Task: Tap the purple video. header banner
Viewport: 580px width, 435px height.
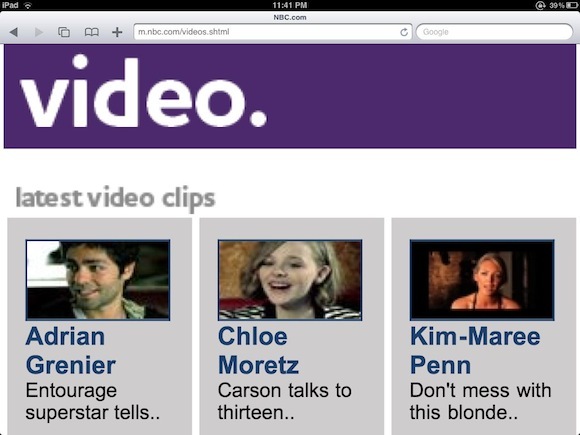Action: [x=290, y=96]
